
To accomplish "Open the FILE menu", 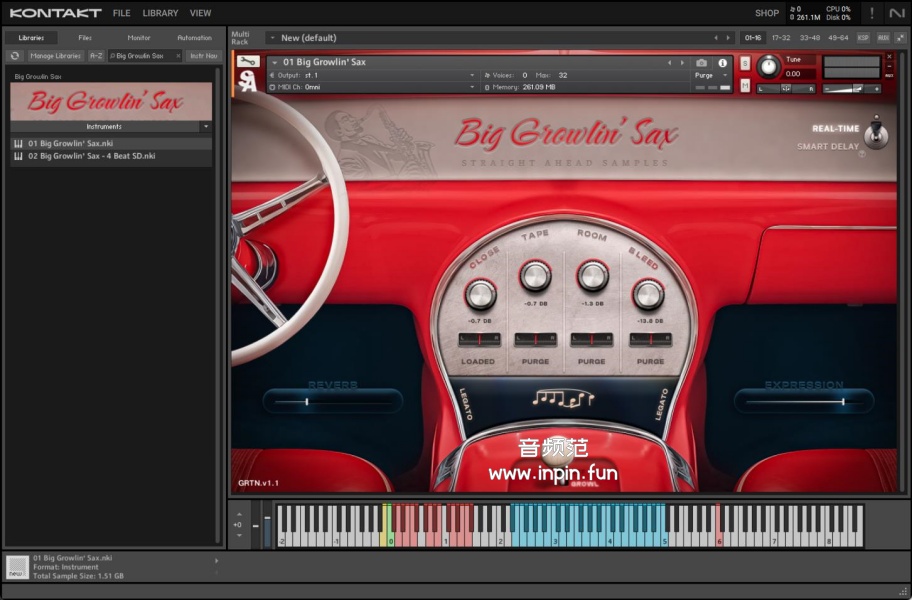I will (x=122, y=13).
